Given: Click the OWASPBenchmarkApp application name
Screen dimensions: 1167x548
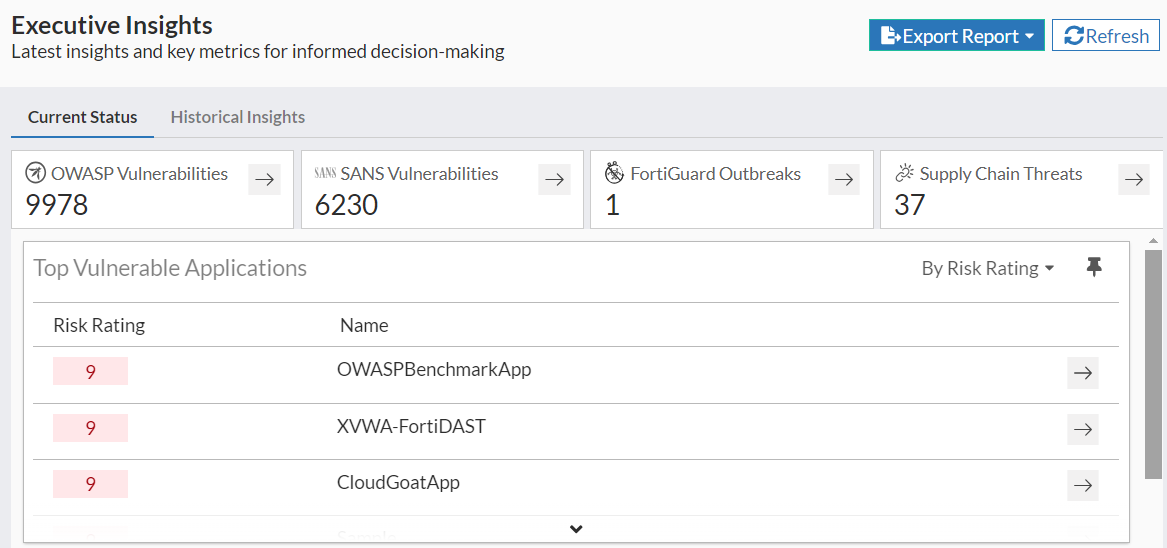Looking at the screenshot, I should pyautogui.click(x=434, y=370).
